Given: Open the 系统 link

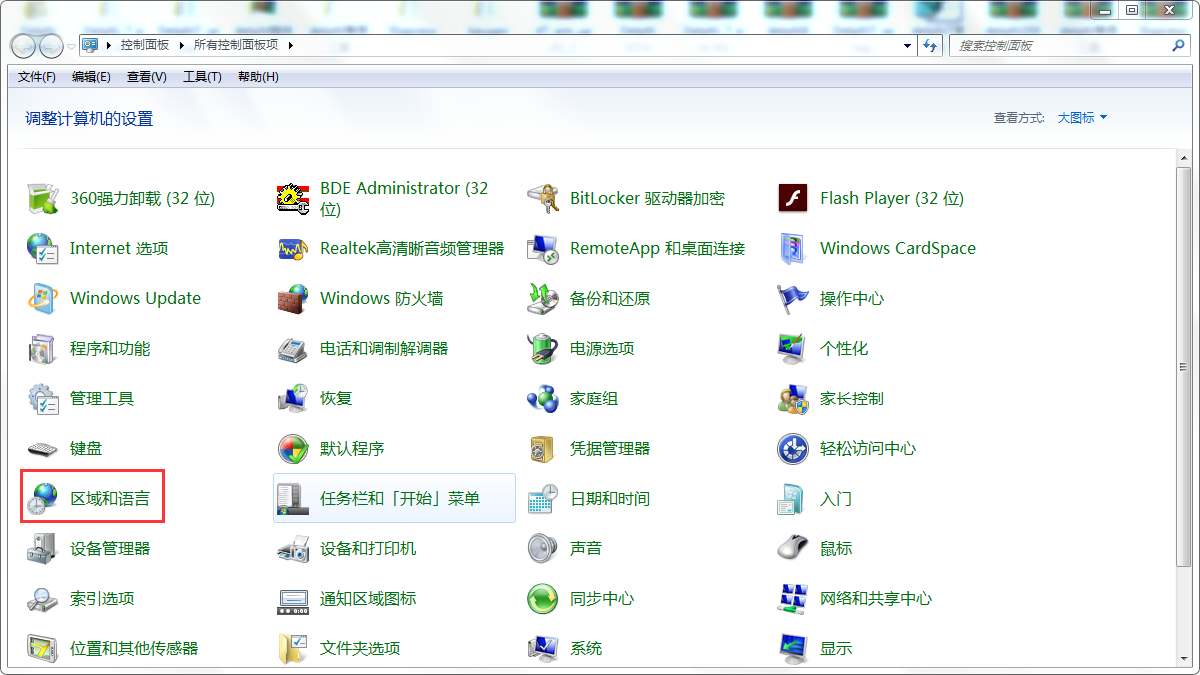Looking at the screenshot, I should [586, 648].
